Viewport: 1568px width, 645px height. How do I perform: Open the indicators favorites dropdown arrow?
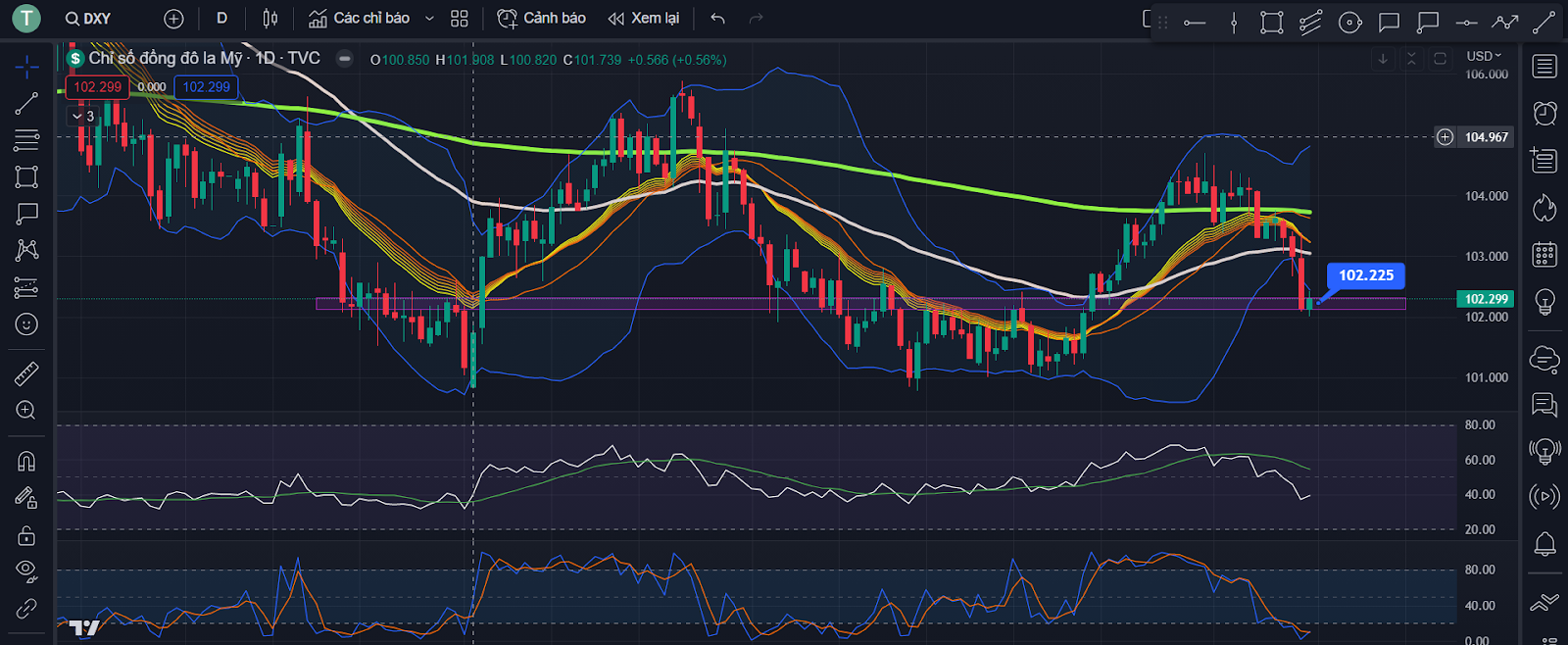click(x=429, y=19)
